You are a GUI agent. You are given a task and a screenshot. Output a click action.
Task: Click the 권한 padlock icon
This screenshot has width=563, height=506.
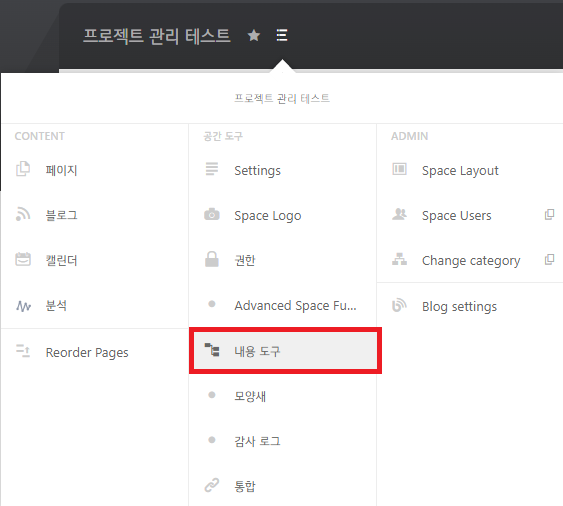pos(212,259)
